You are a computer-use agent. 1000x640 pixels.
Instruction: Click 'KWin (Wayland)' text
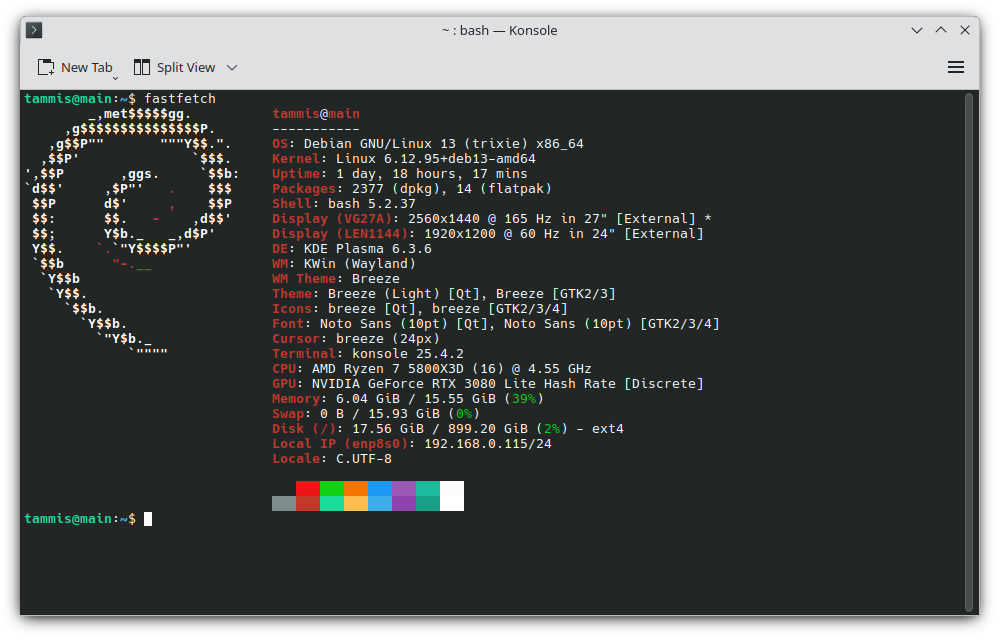coord(360,264)
